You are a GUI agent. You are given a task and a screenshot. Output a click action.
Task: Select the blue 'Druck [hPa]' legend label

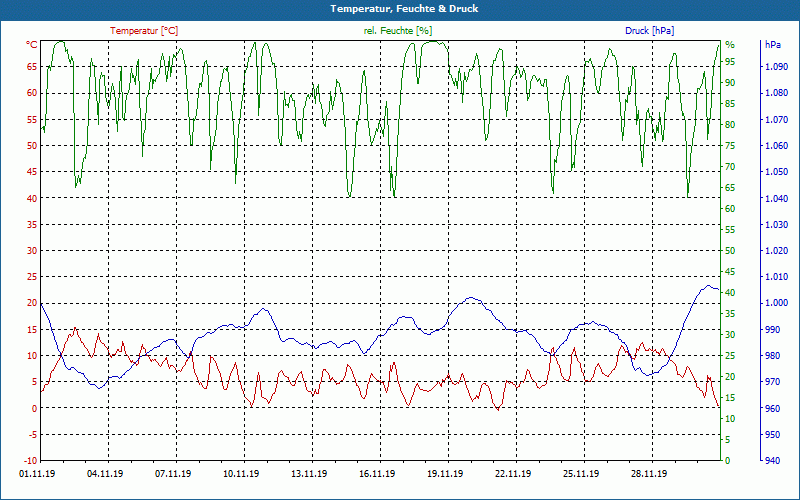[x=649, y=31]
